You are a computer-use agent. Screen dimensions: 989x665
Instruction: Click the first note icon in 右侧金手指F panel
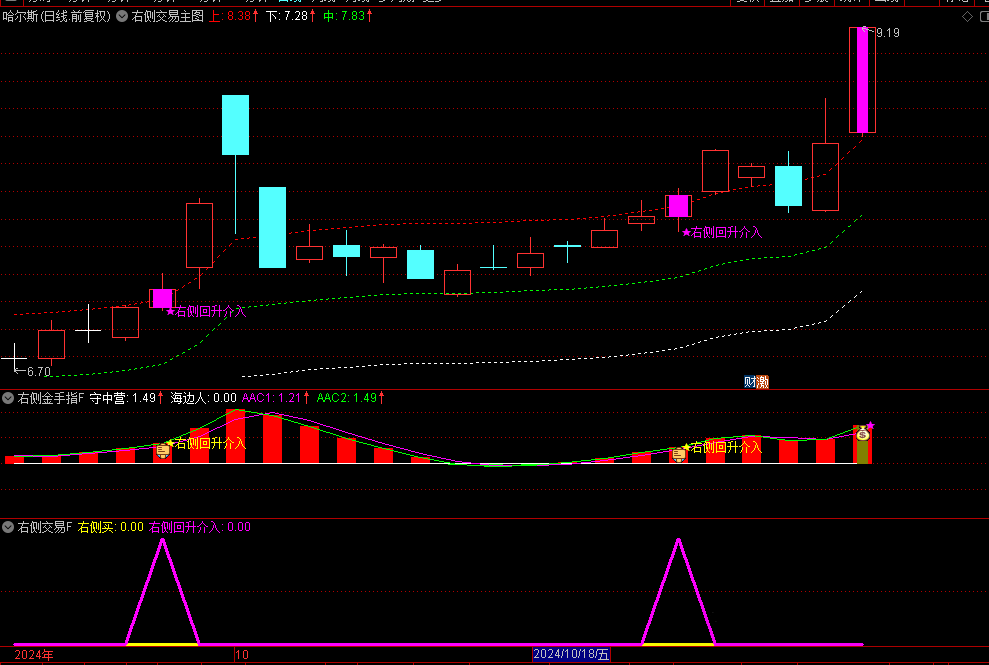pyautogui.click(x=163, y=450)
